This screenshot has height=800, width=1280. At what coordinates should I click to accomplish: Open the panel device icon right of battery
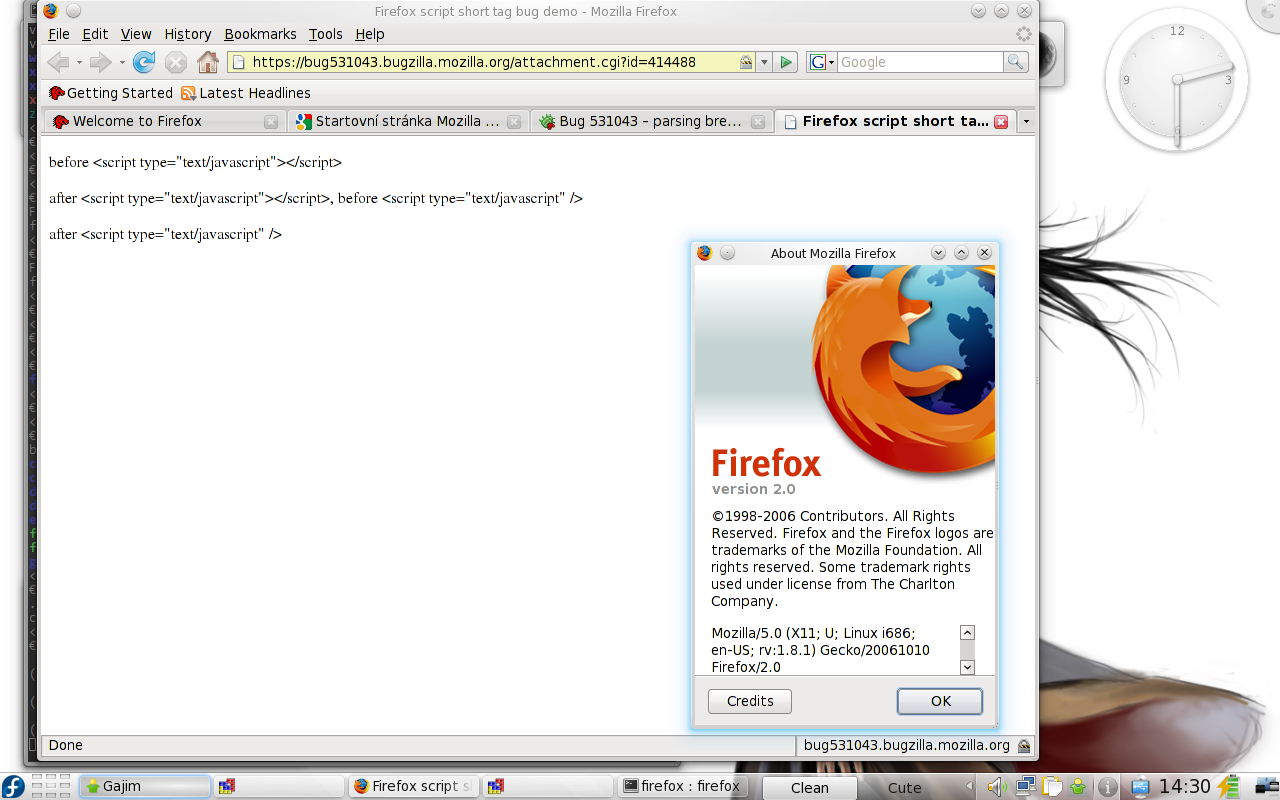coord(1266,787)
